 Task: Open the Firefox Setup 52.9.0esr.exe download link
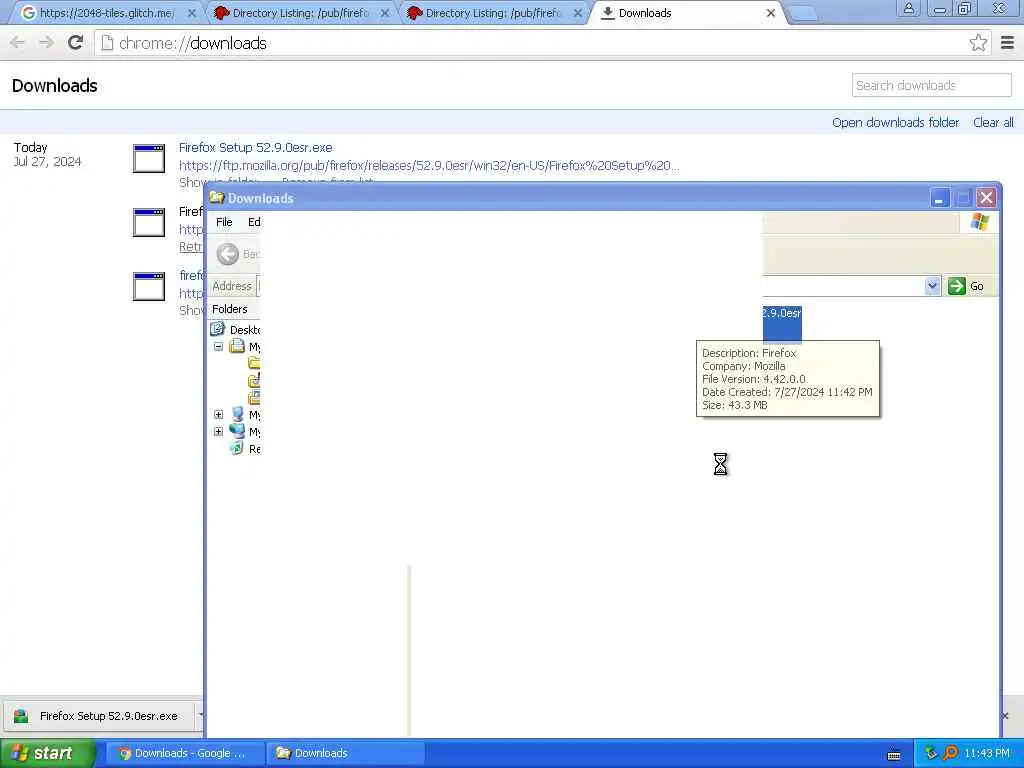(255, 148)
